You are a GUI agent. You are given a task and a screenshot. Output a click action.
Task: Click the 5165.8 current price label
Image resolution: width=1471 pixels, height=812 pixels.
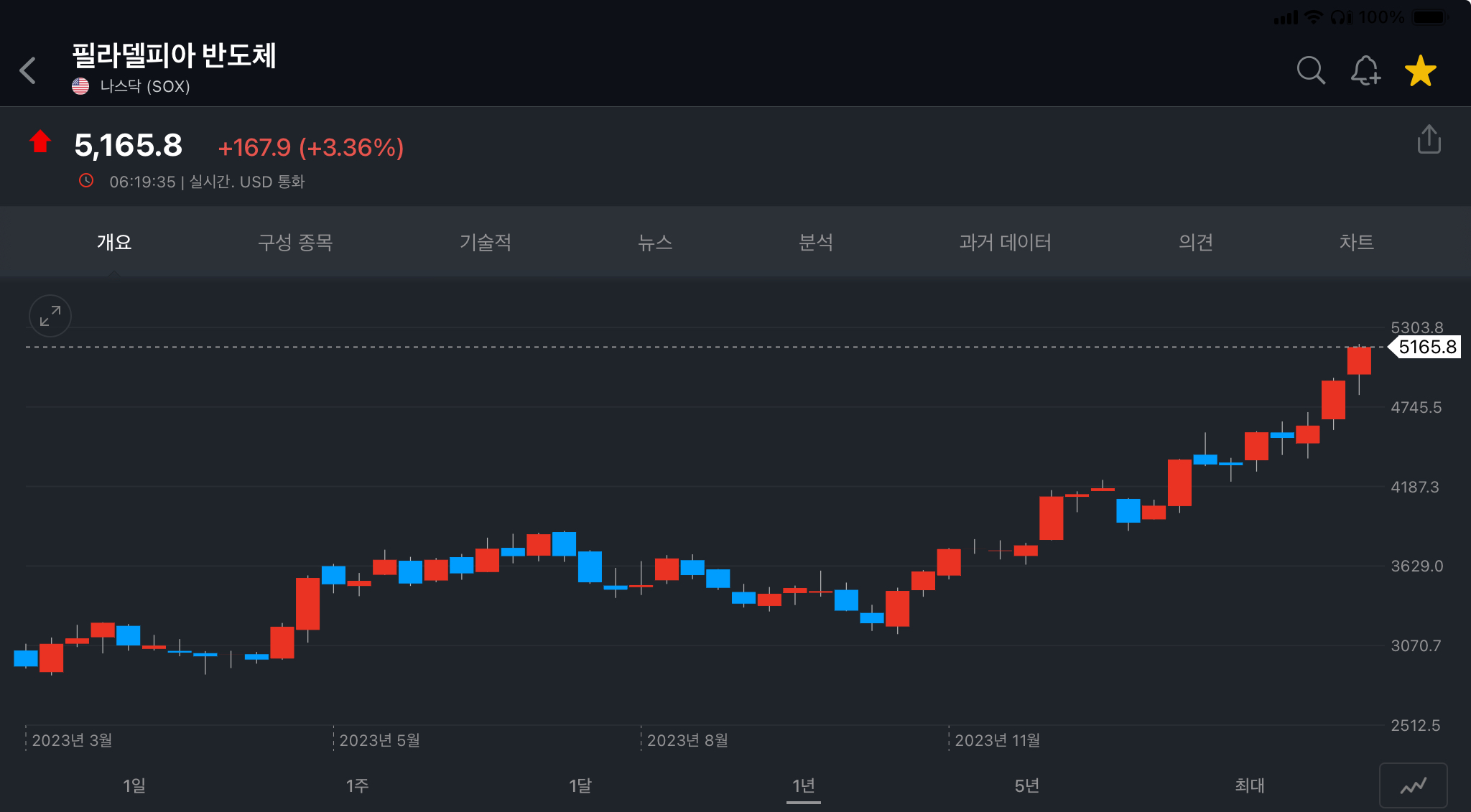pos(1426,347)
